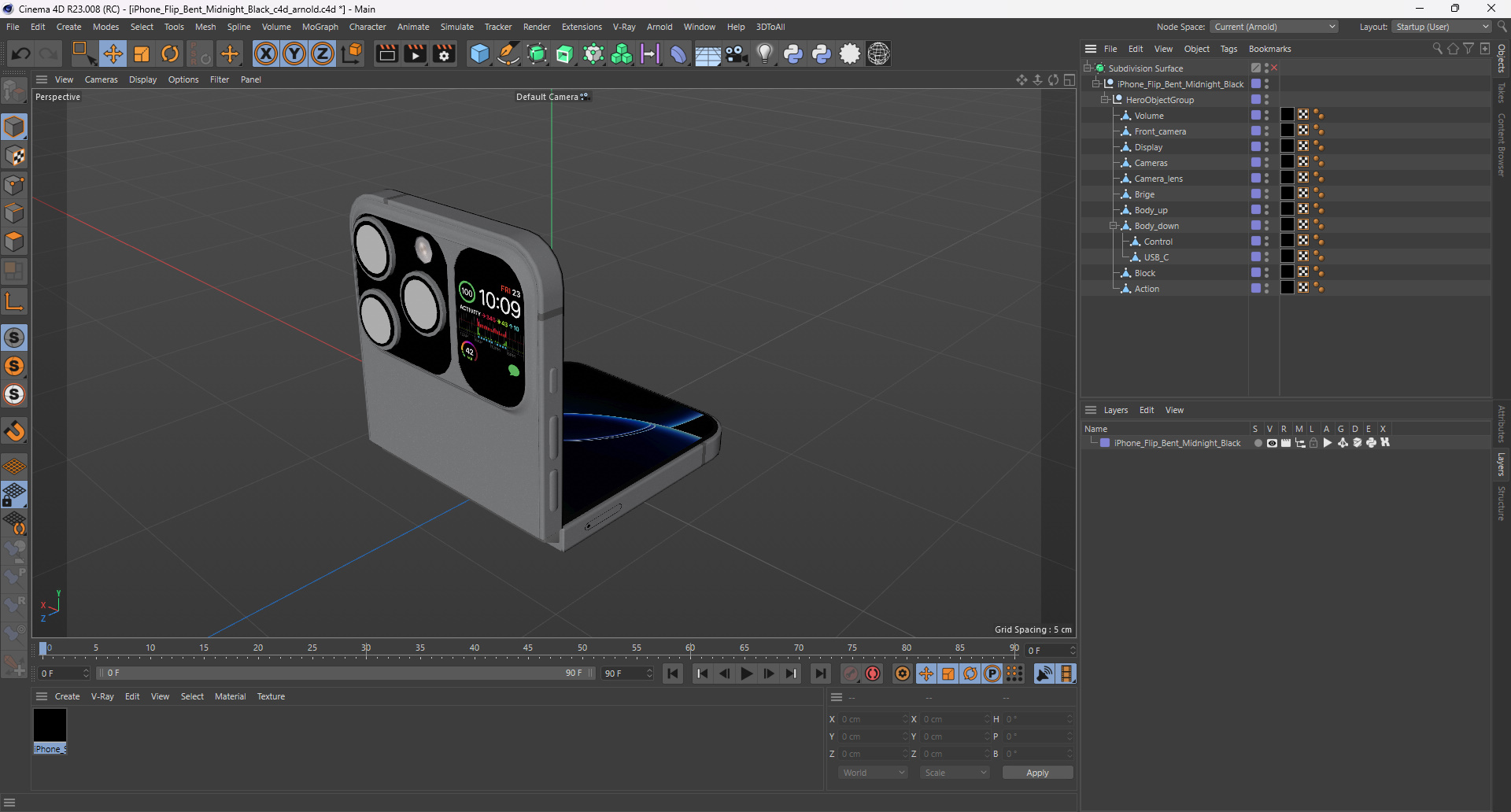Toggle Autokeying red button

pos(873,674)
